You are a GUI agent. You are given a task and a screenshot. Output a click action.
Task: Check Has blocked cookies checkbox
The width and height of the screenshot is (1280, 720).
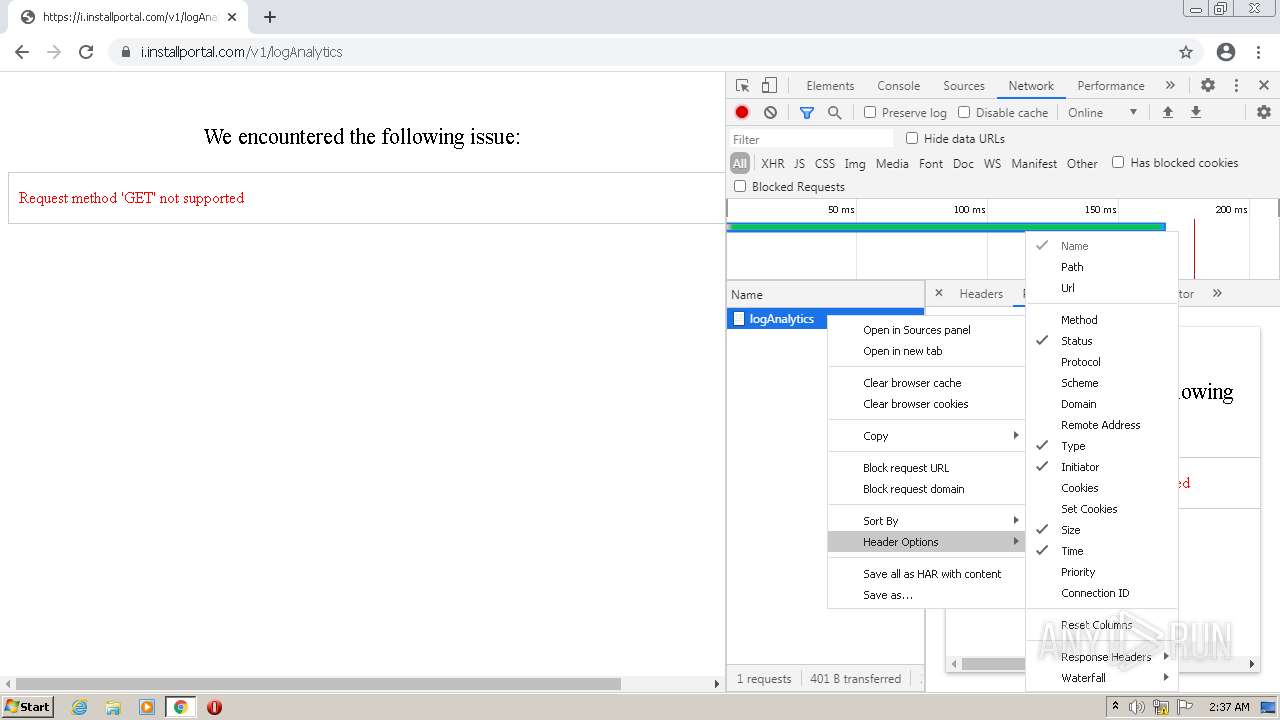[1118, 162]
